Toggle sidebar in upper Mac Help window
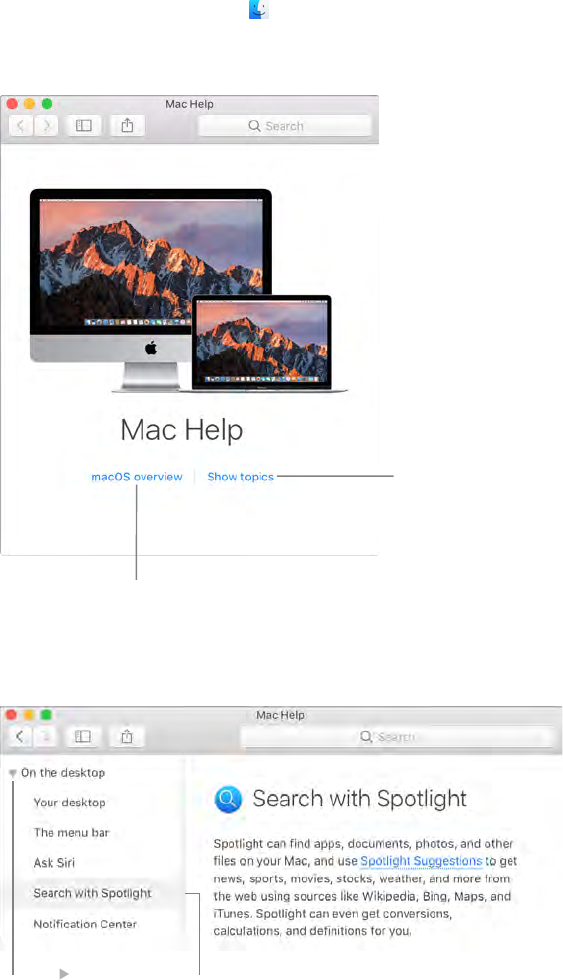This screenshot has height=980, width=563. pyautogui.click(x=84, y=126)
